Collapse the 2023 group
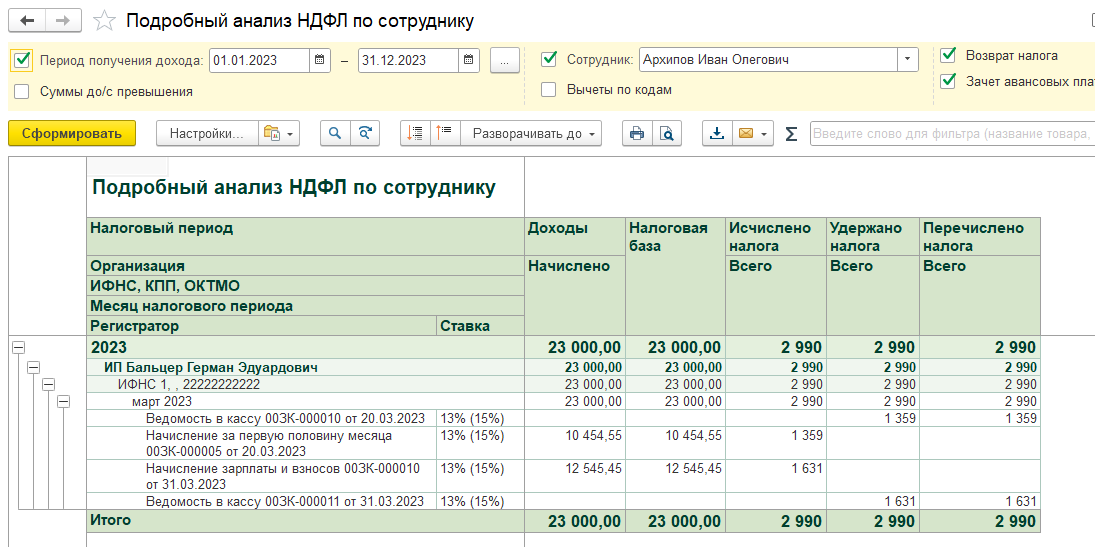The image size is (1095, 547). point(17,347)
